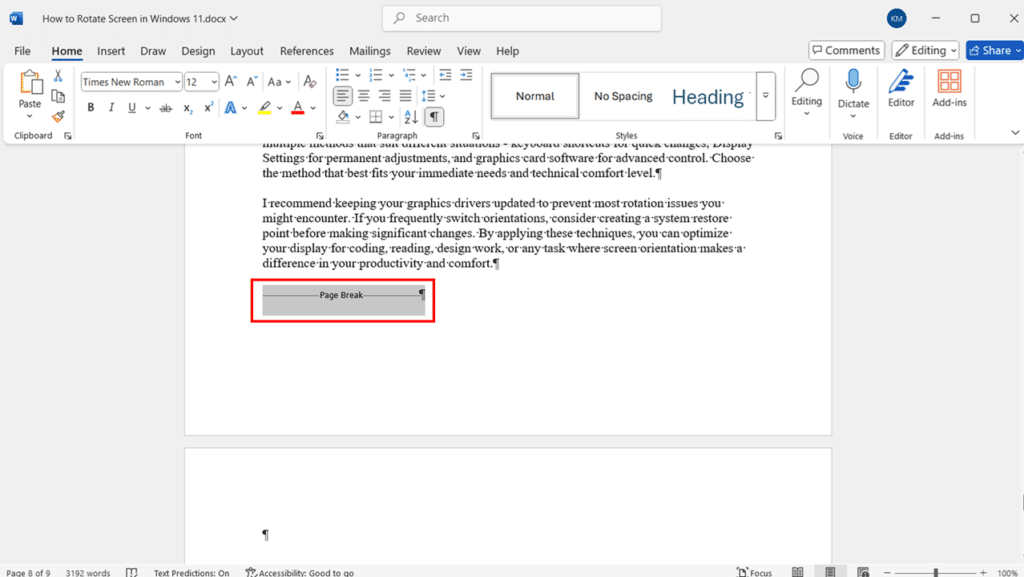Toggle show/hide paragraph marks

coord(434,116)
